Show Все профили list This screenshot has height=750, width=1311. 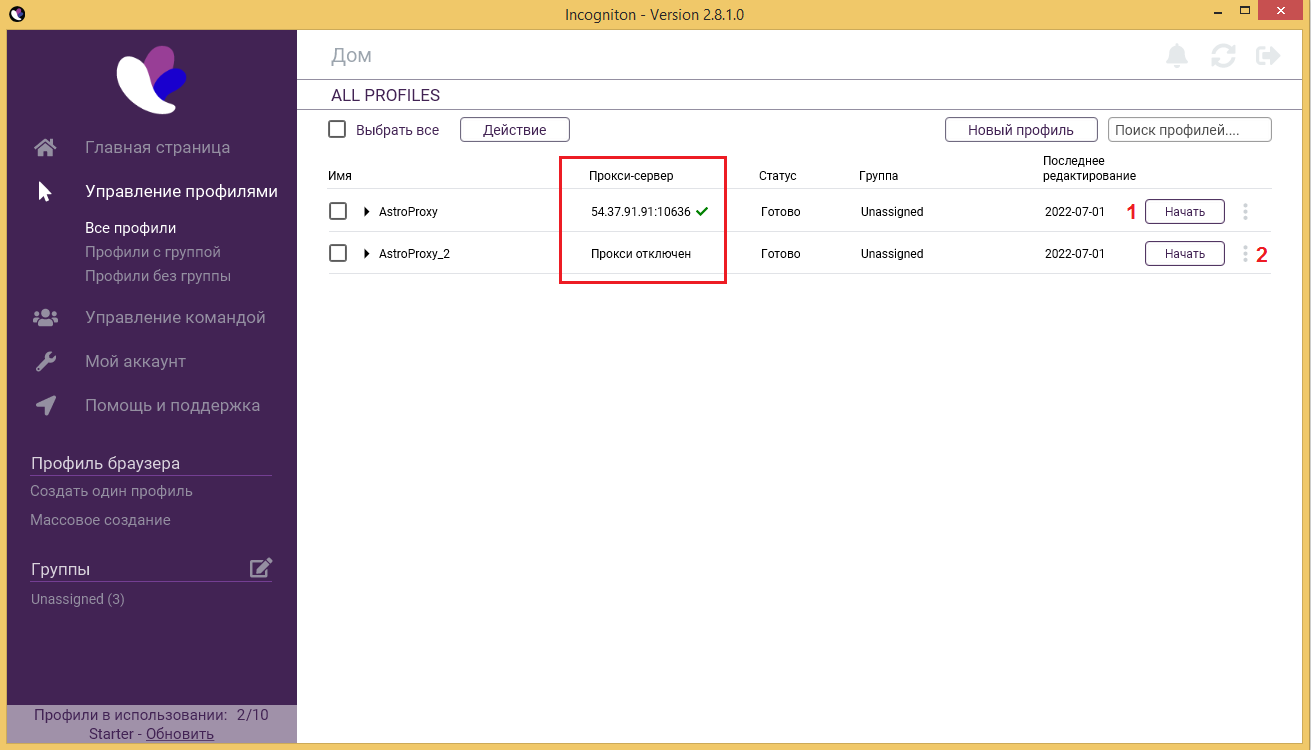(x=131, y=228)
